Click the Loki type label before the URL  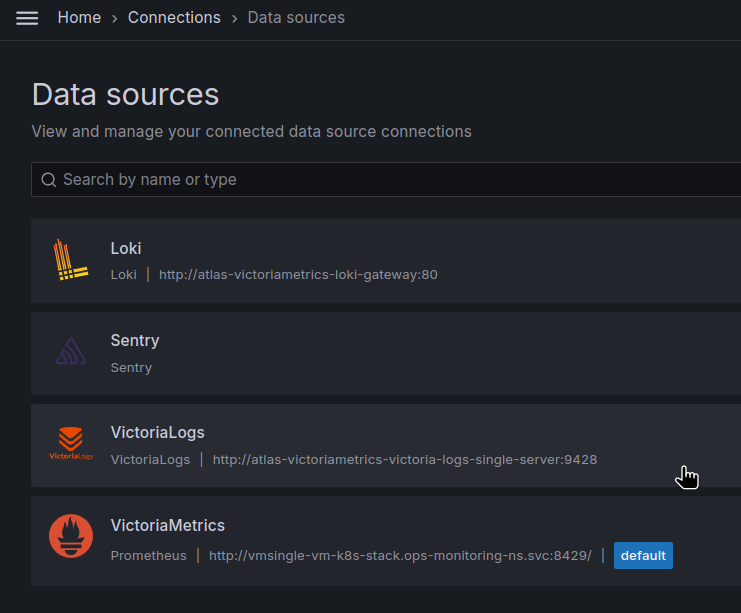click(x=123, y=275)
